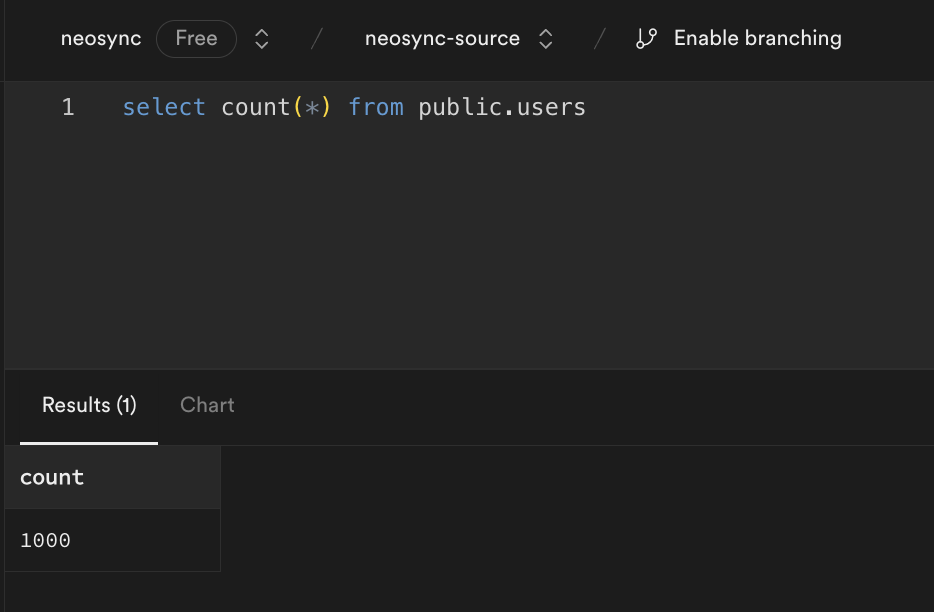Click the 'count' function in the query
Image resolution: width=934 pixels, height=612 pixels.
[x=256, y=107]
